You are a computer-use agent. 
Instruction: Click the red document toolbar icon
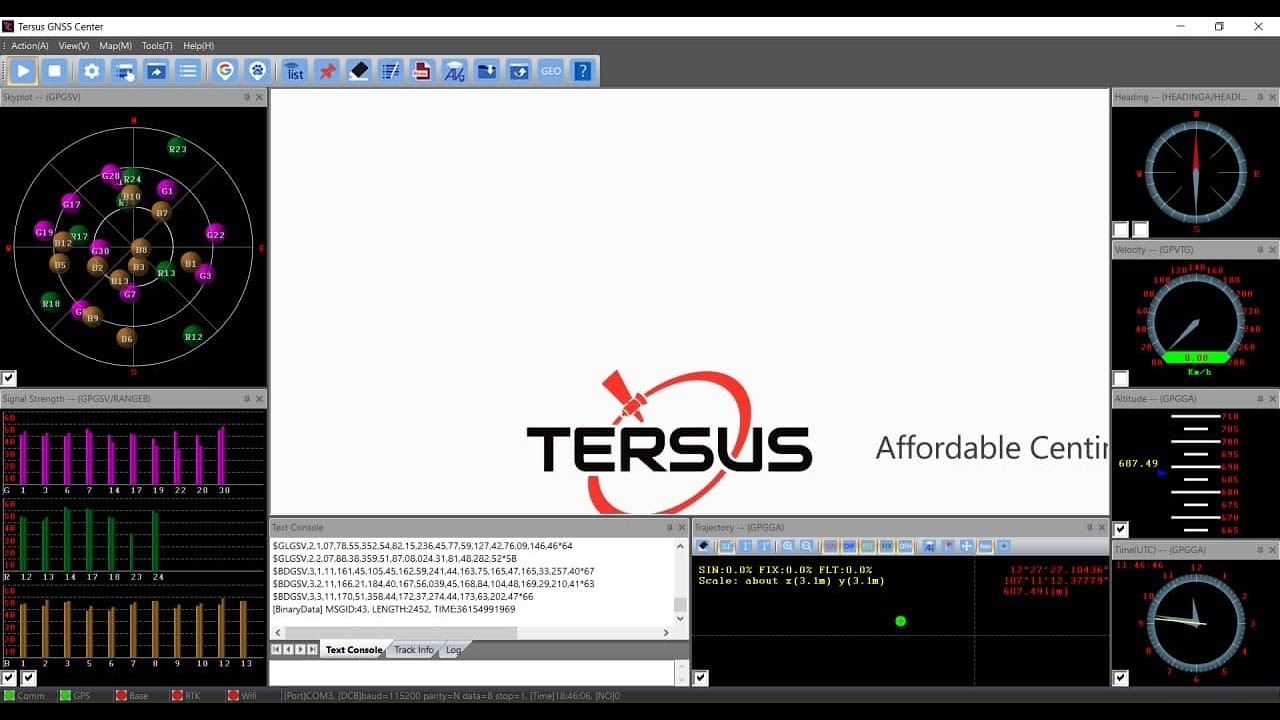click(422, 70)
